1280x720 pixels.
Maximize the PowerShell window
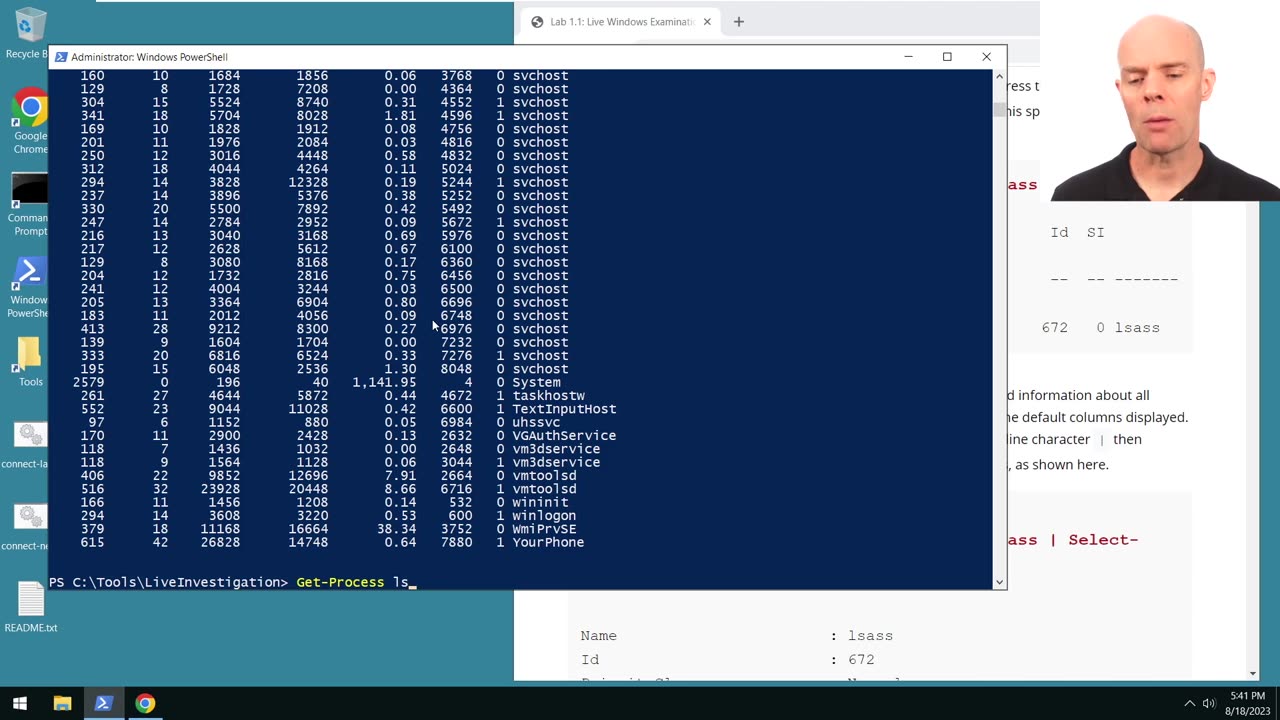[947, 57]
